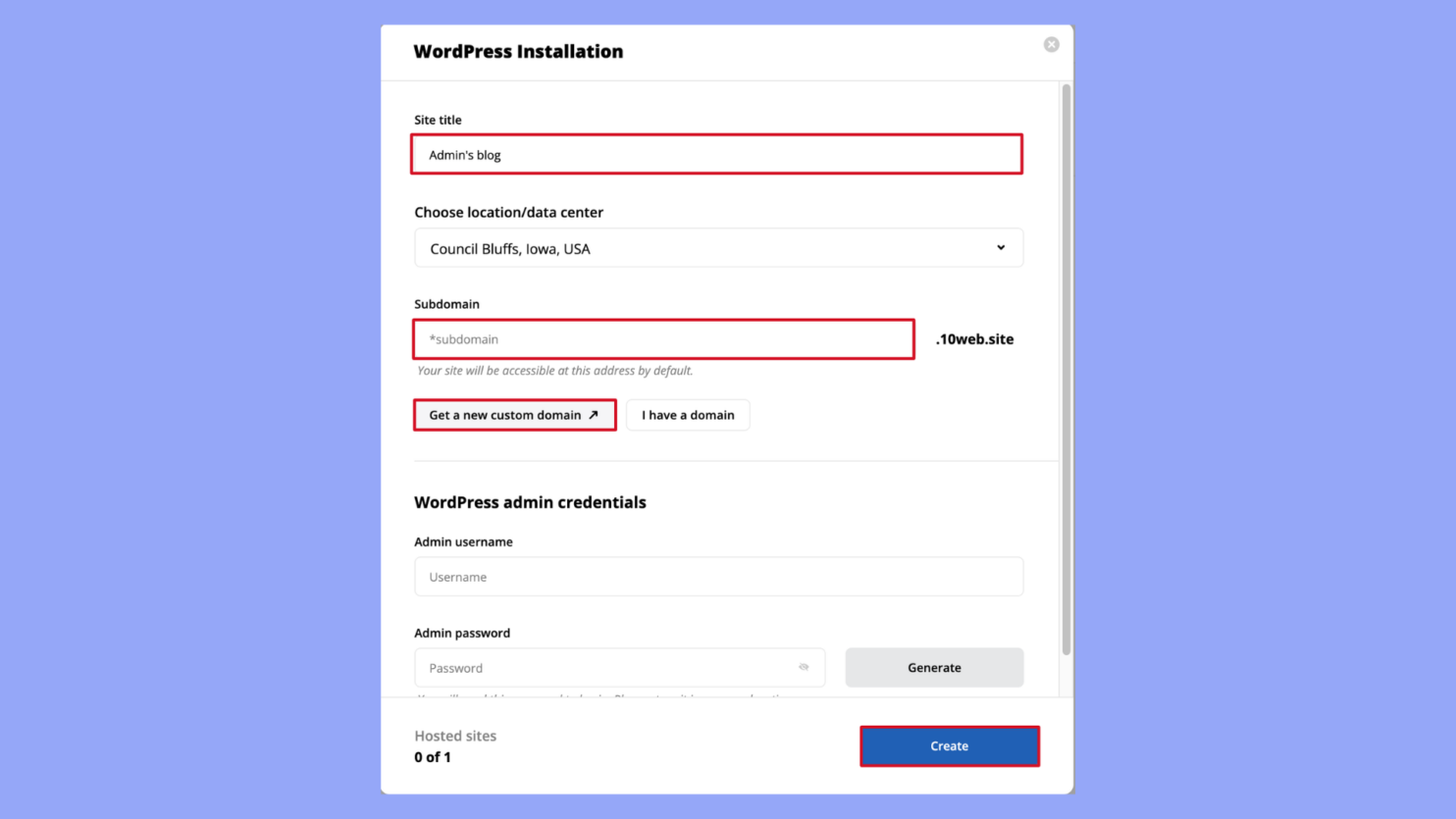The width and height of the screenshot is (1456, 819).
Task: Focus the subdomain input field
Action: pyautogui.click(x=663, y=338)
